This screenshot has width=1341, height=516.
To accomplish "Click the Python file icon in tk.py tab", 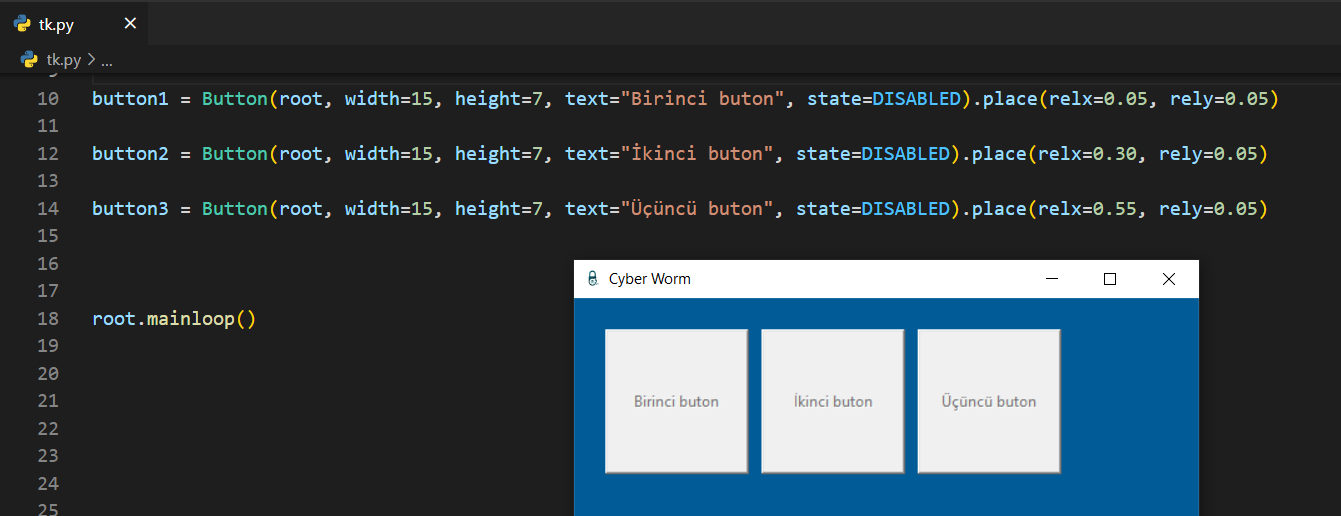I will (x=22, y=25).
